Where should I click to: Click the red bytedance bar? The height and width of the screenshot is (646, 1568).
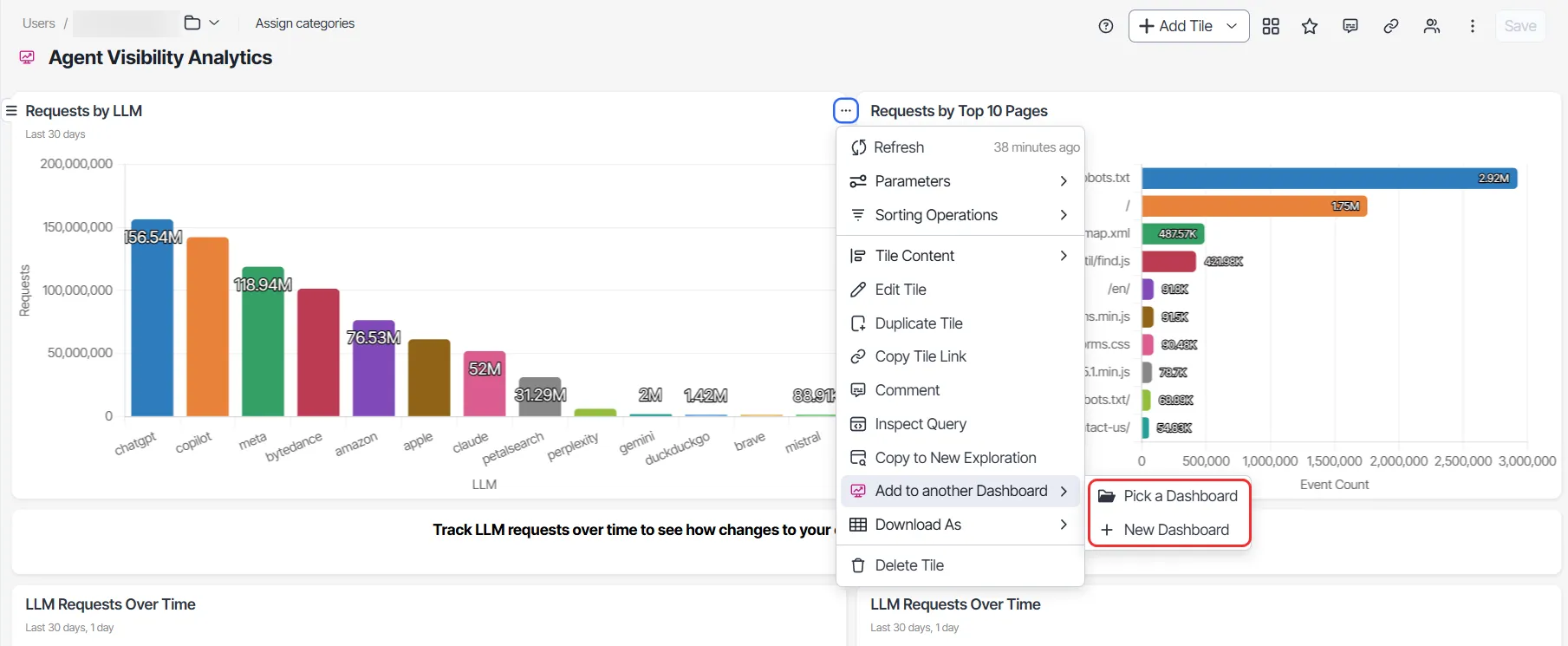tap(318, 352)
